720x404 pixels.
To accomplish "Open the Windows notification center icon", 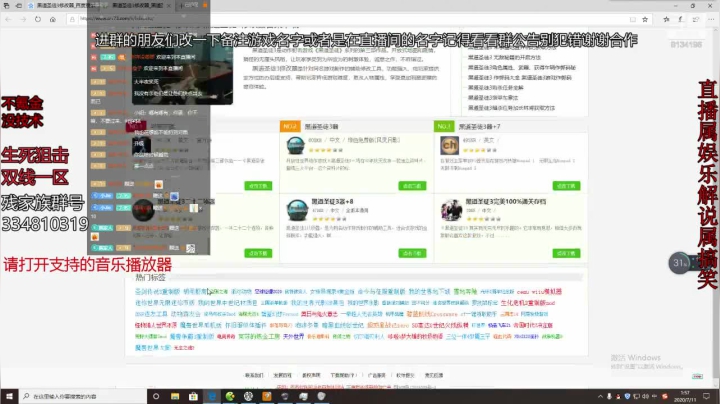I will click(706, 396).
